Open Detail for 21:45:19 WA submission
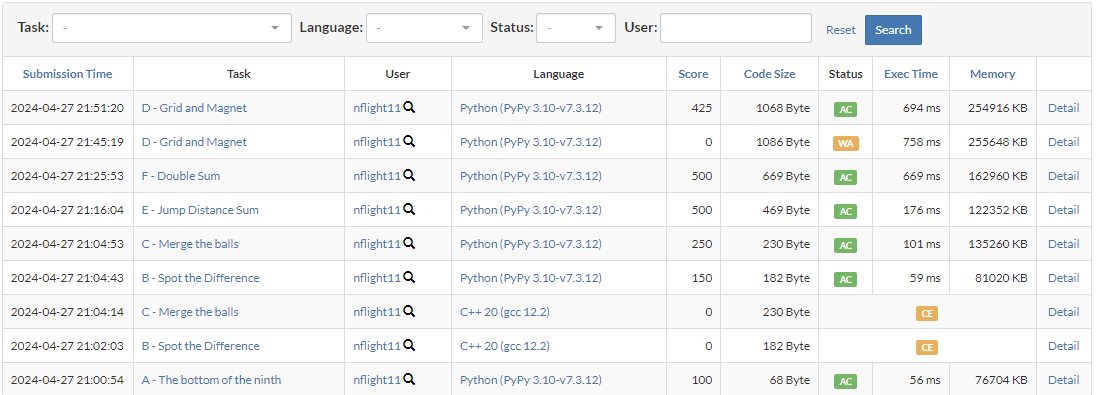1098x395 pixels. click(x=1063, y=141)
